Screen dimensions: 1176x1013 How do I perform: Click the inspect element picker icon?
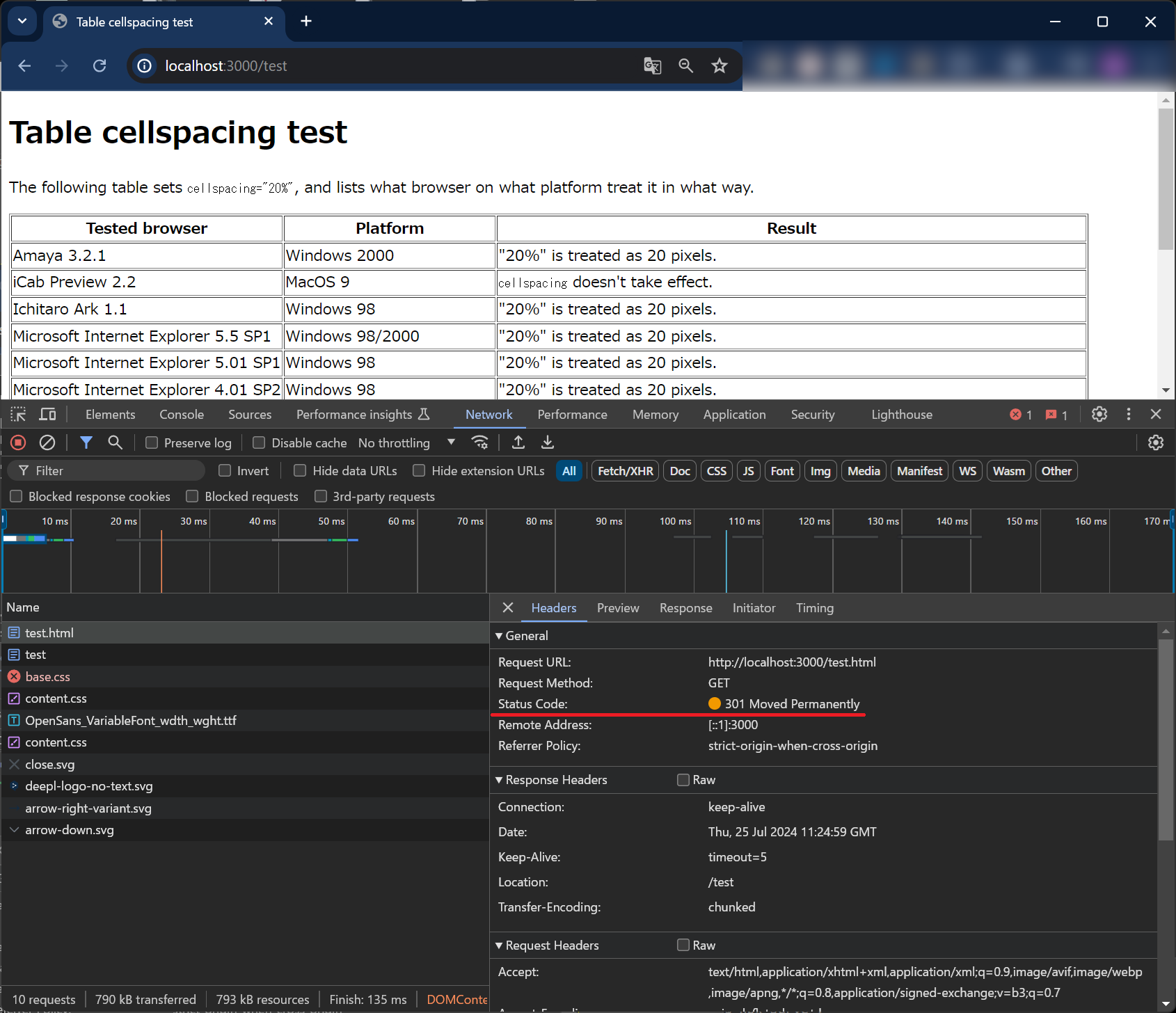point(18,415)
